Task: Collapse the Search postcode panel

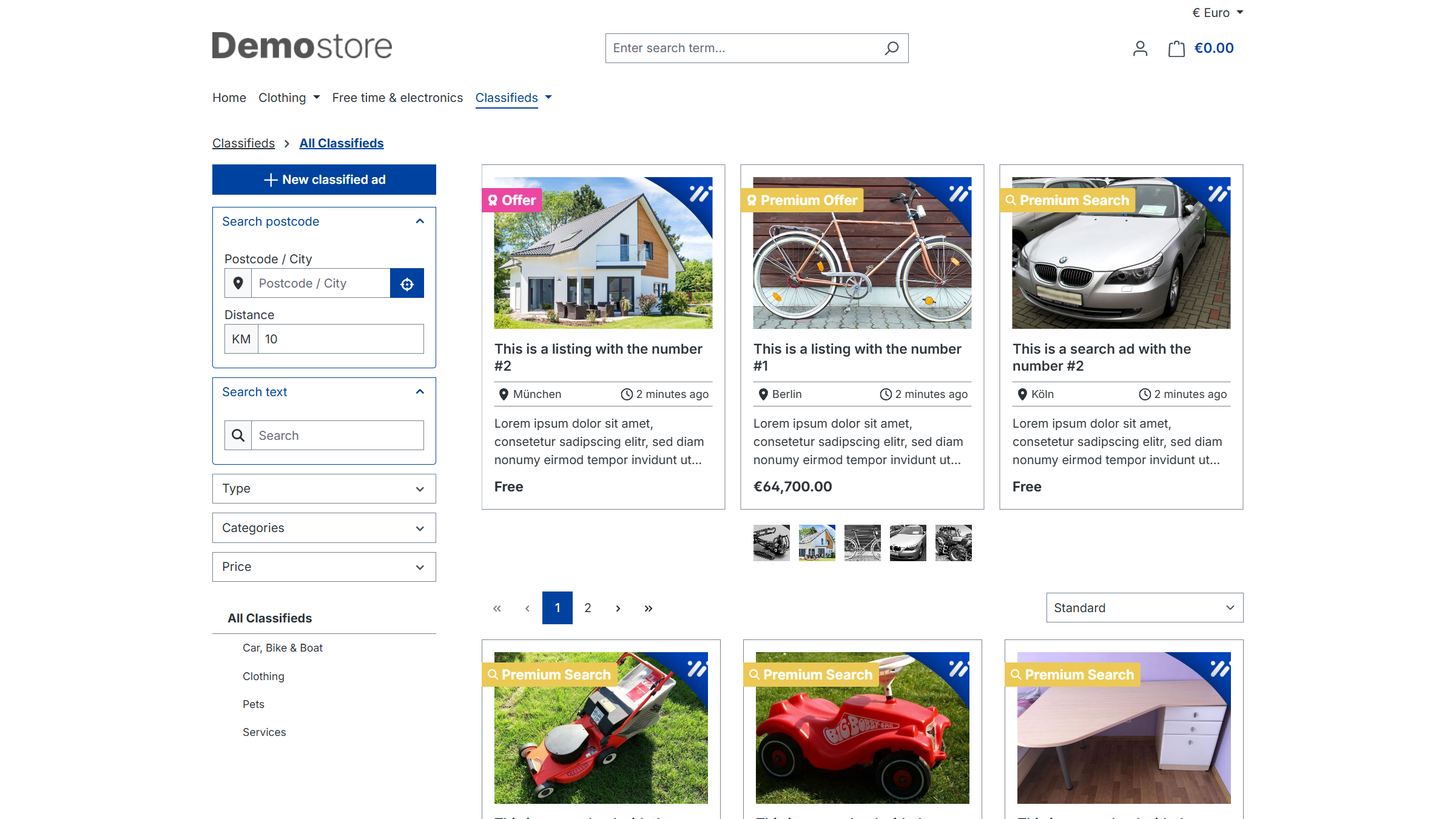Action: 419,221
